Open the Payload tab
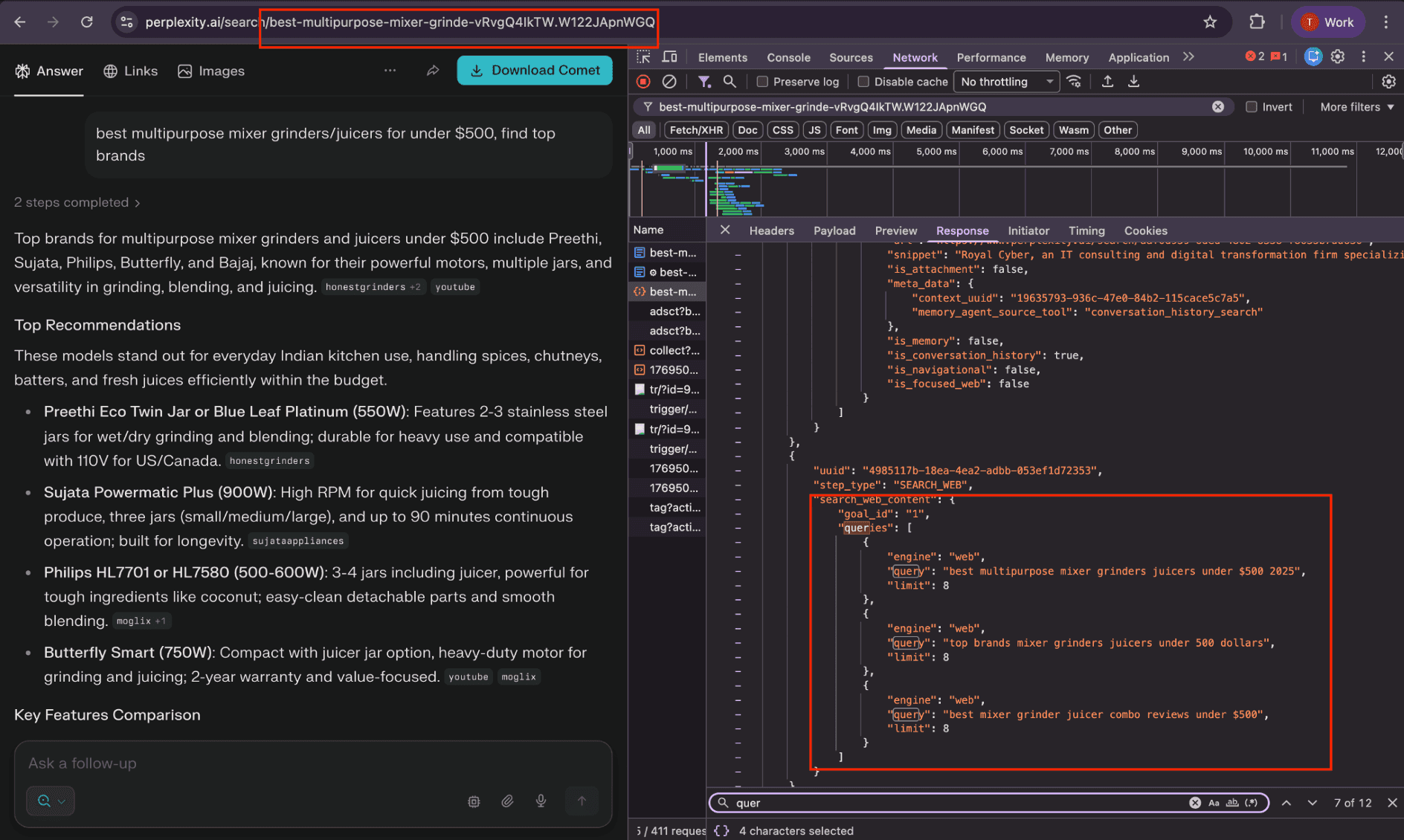1404x840 pixels. click(834, 230)
